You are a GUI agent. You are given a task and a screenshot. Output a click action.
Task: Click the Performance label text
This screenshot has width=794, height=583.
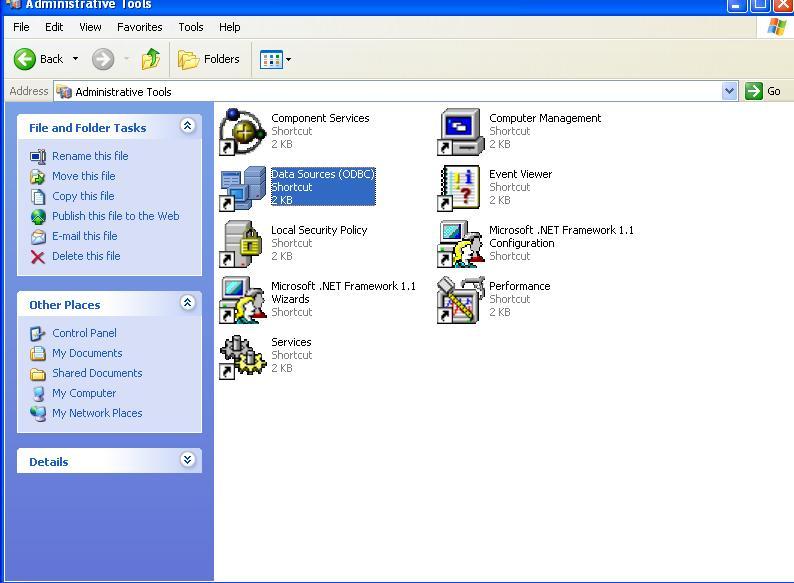520,286
